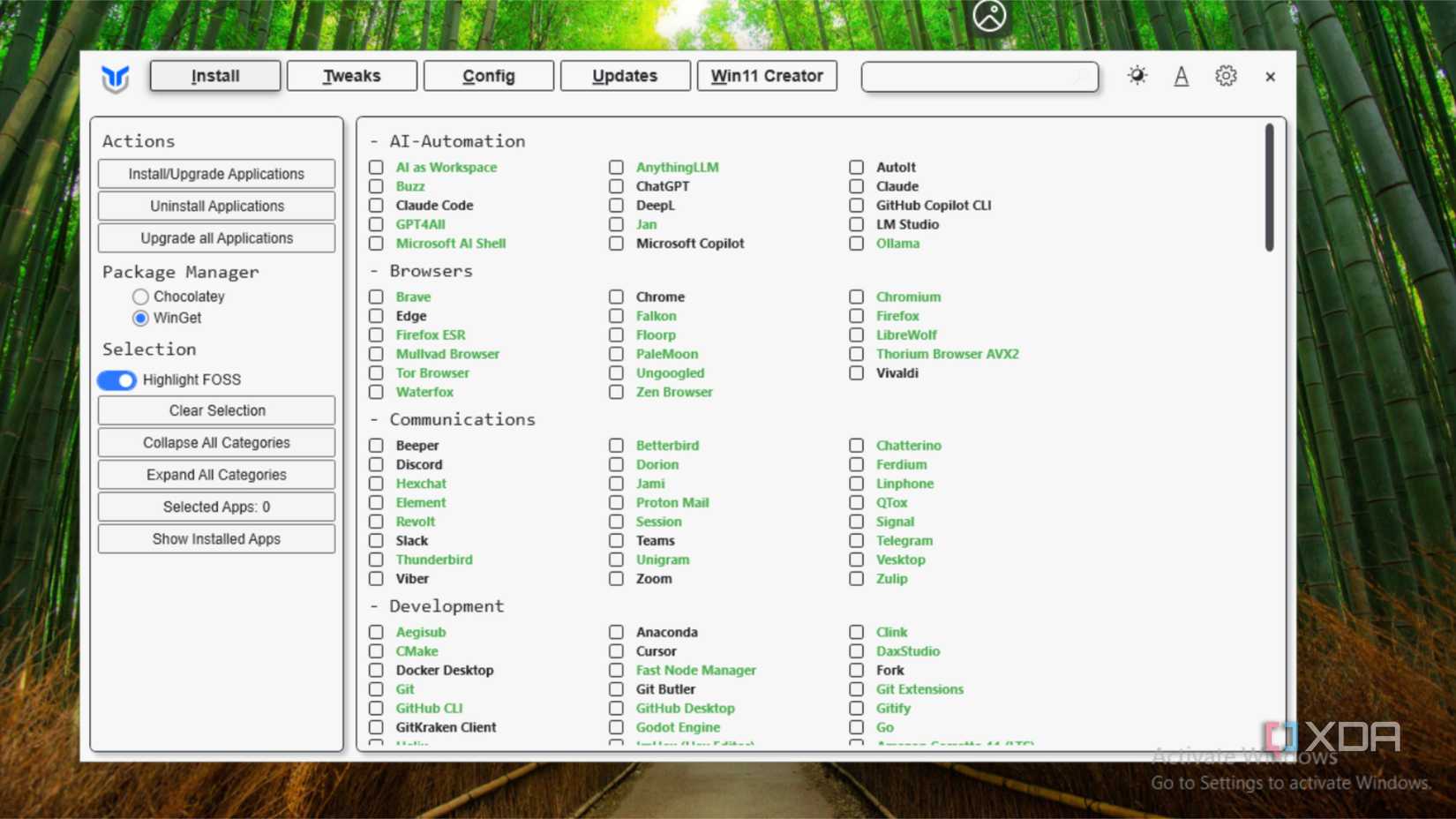
Task: Open the settings gear icon
Action: [x=1225, y=77]
